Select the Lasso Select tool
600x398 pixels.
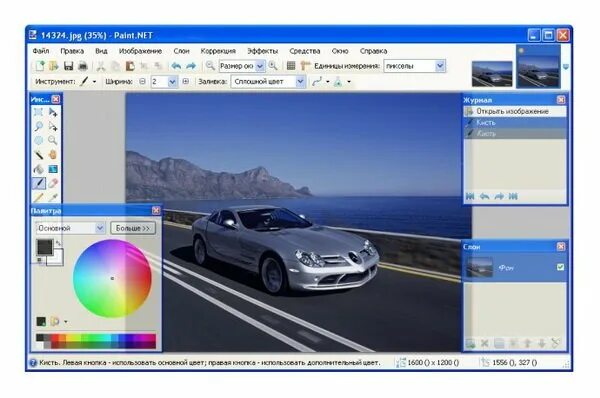38,126
